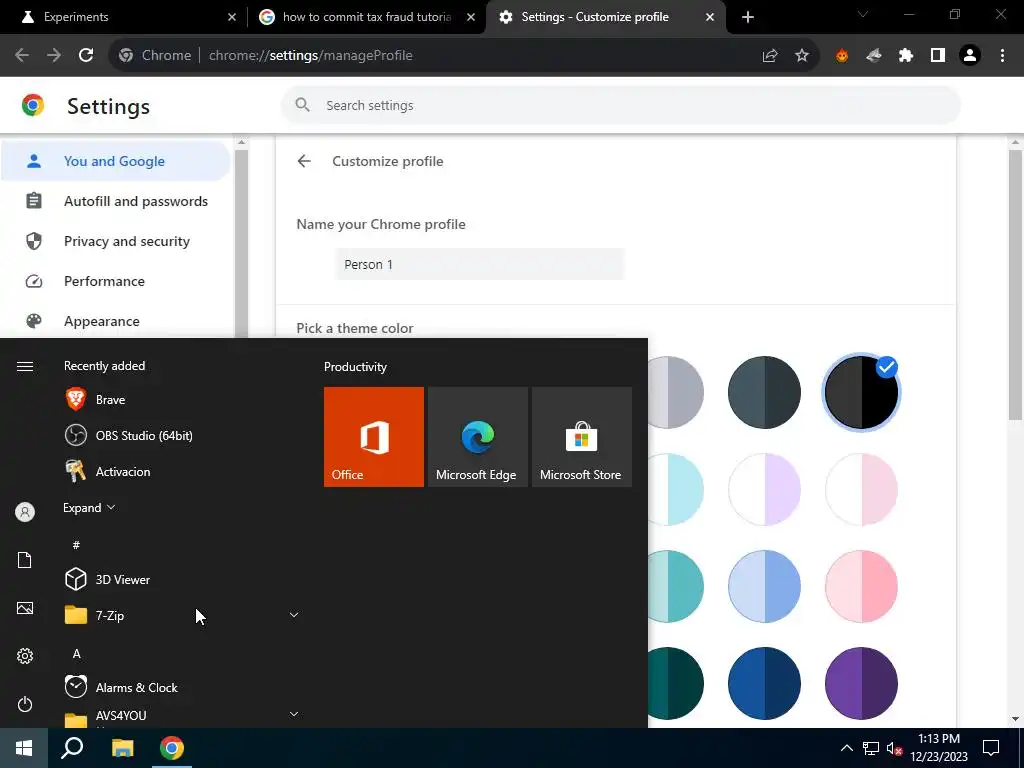Choose the pink and rose theme color
This screenshot has height=768, width=1024.
[x=861, y=586]
